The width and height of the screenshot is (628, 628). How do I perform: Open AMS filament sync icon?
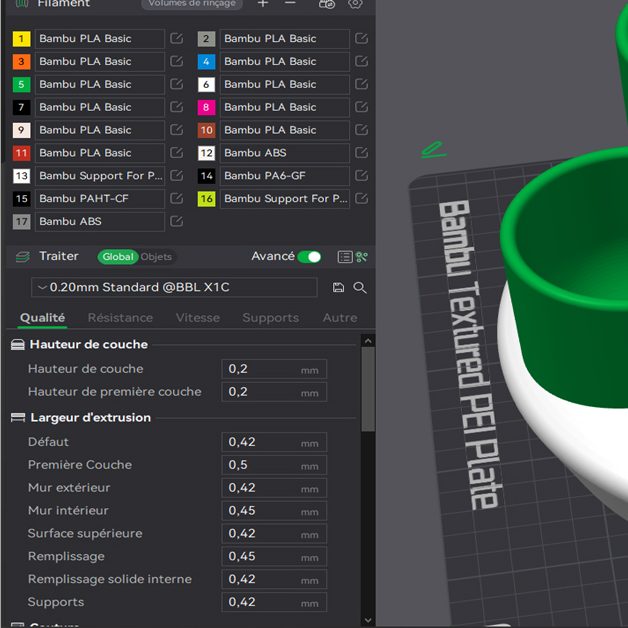pyautogui.click(x=327, y=4)
